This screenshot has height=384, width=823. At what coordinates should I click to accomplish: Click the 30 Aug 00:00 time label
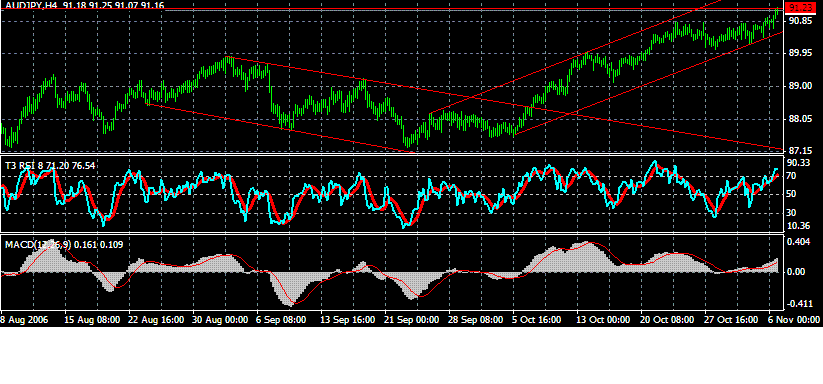point(220,319)
